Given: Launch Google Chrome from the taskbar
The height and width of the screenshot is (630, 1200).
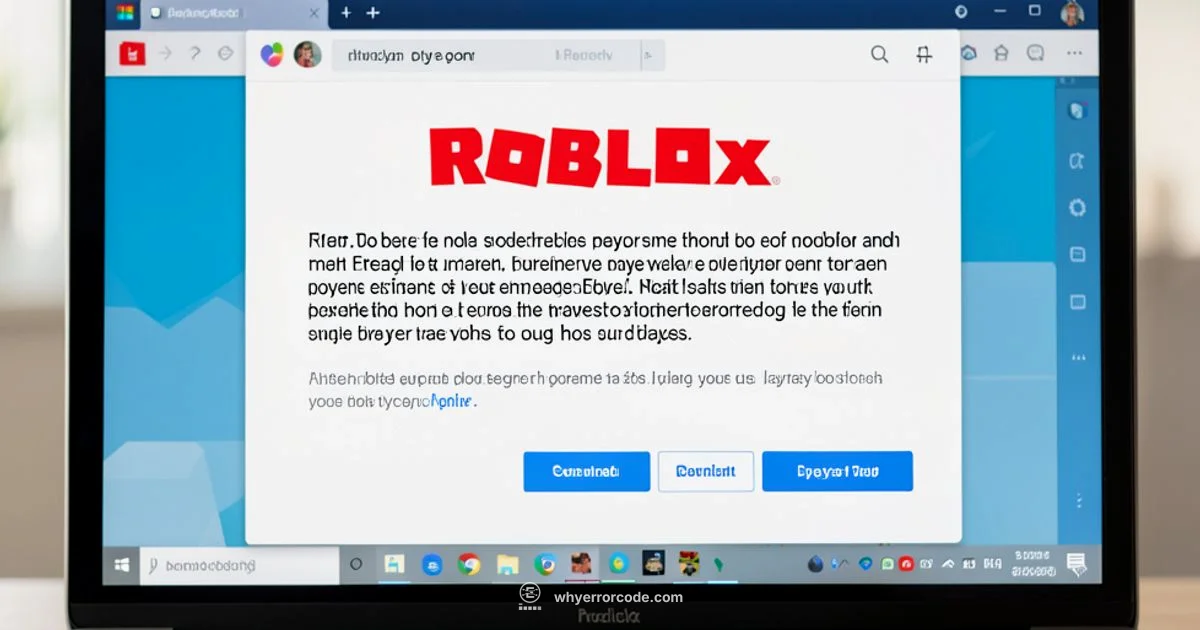Looking at the screenshot, I should pyautogui.click(x=467, y=566).
